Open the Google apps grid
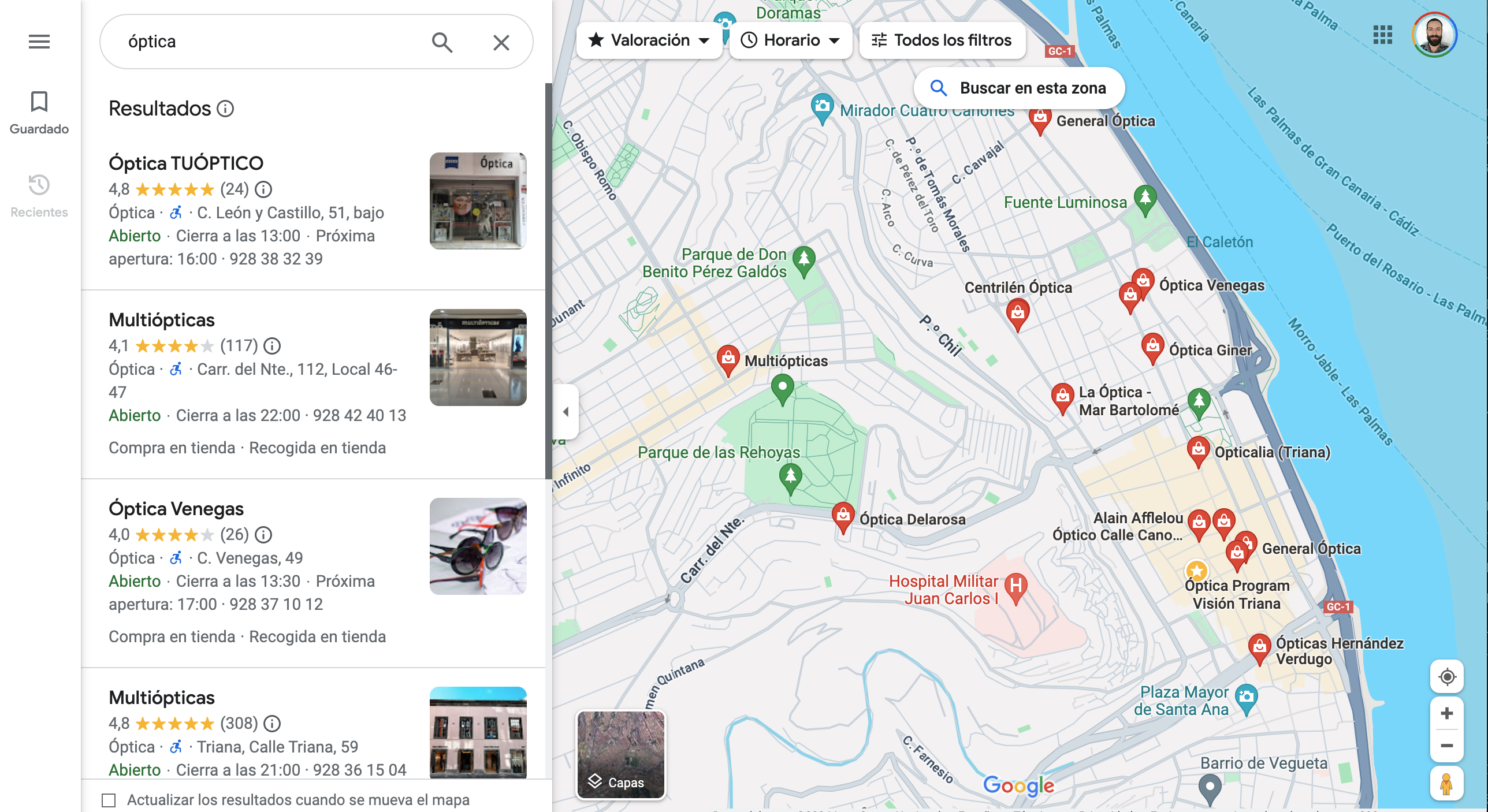The width and height of the screenshot is (1488, 812). pos(1383,35)
